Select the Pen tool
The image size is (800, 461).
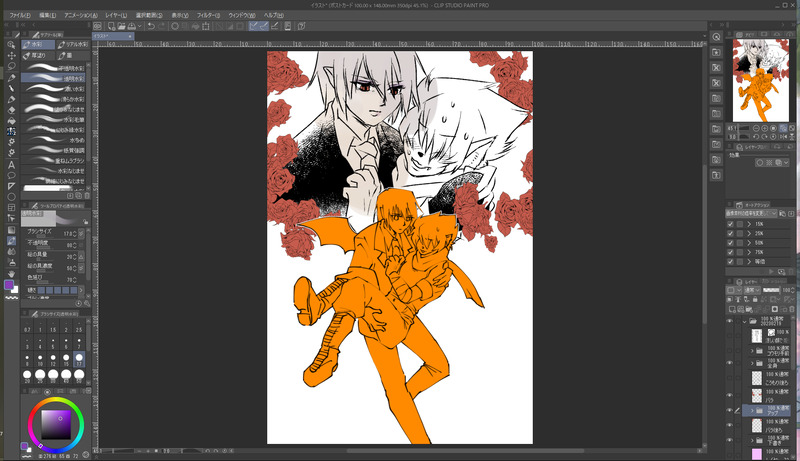click(x=11, y=78)
